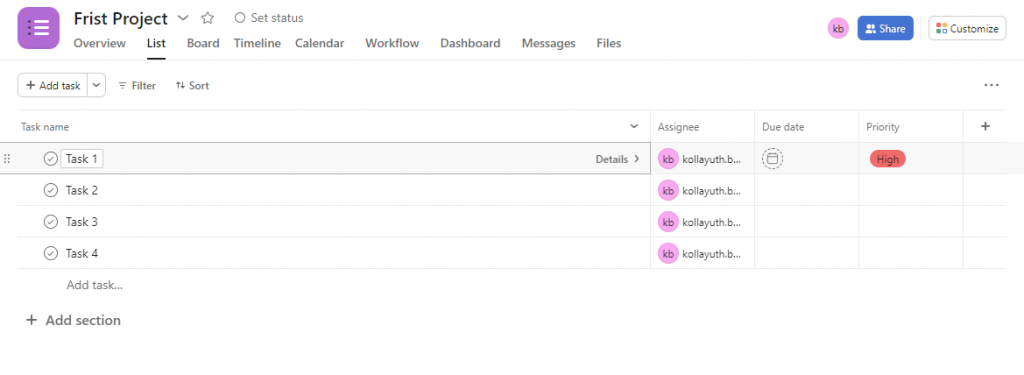Open the Files tab
This screenshot has height=375, width=1024.
tap(609, 43)
